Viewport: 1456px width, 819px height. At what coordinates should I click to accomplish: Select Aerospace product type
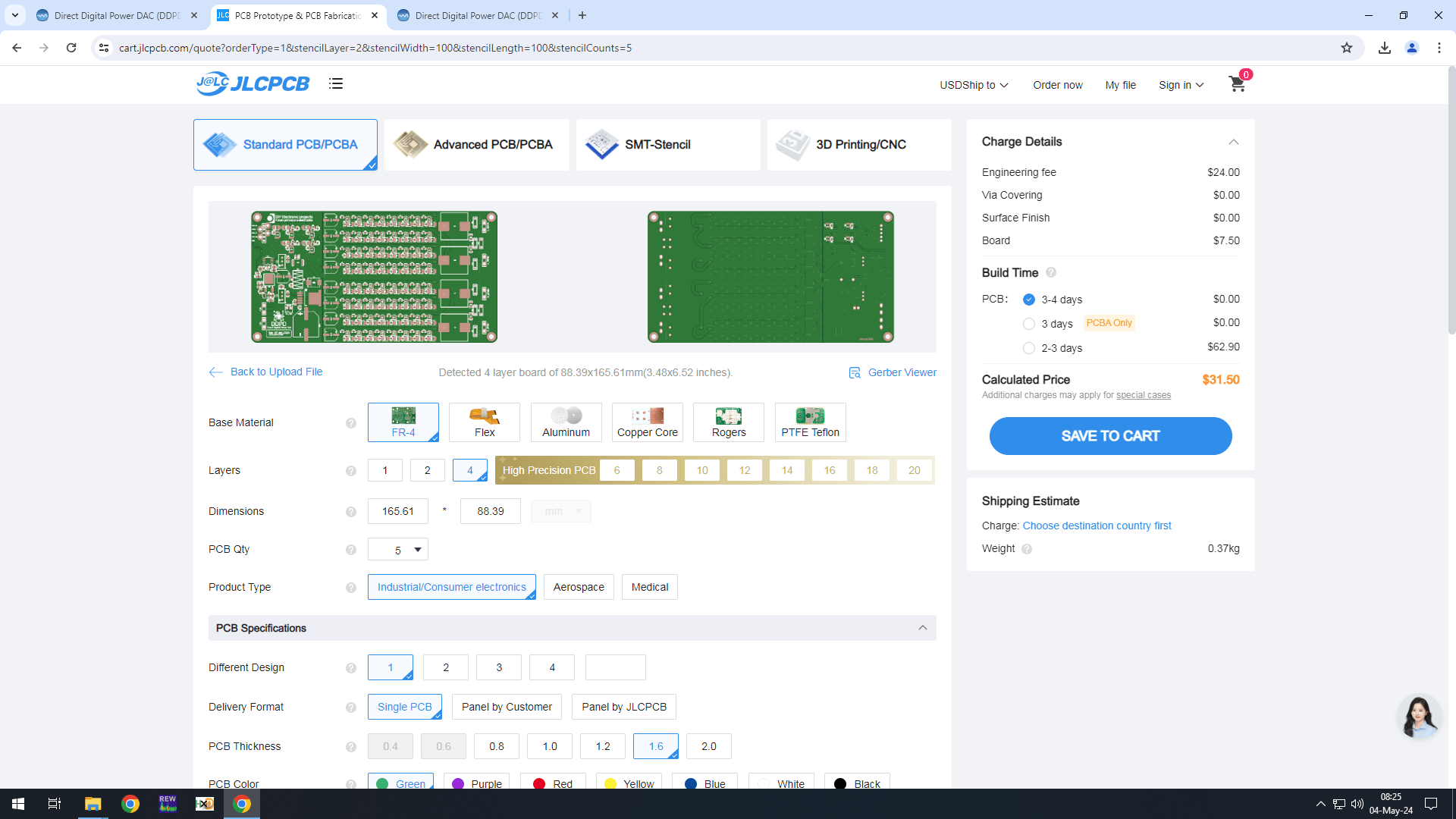point(579,587)
